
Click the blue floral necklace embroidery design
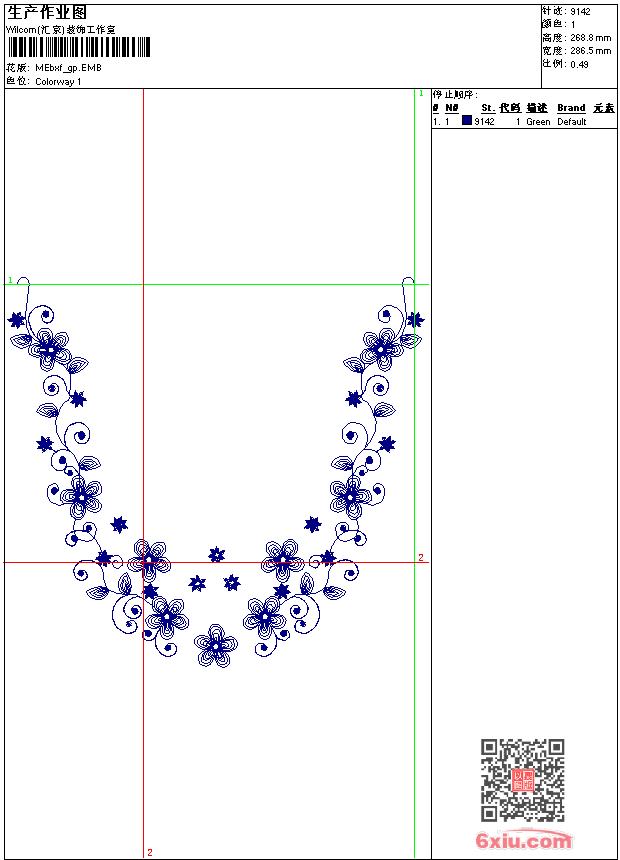pos(216,473)
